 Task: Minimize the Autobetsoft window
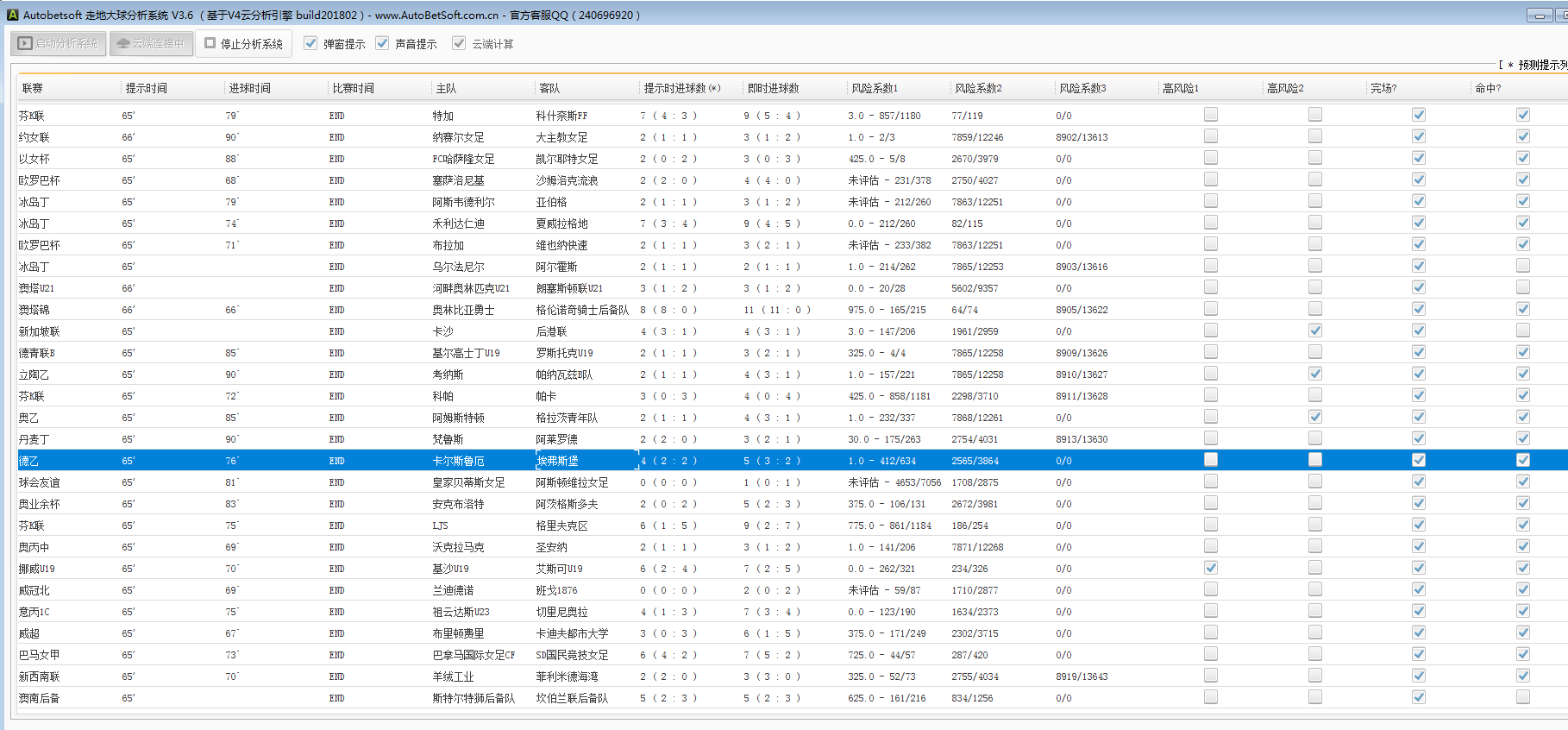coord(1539,16)
